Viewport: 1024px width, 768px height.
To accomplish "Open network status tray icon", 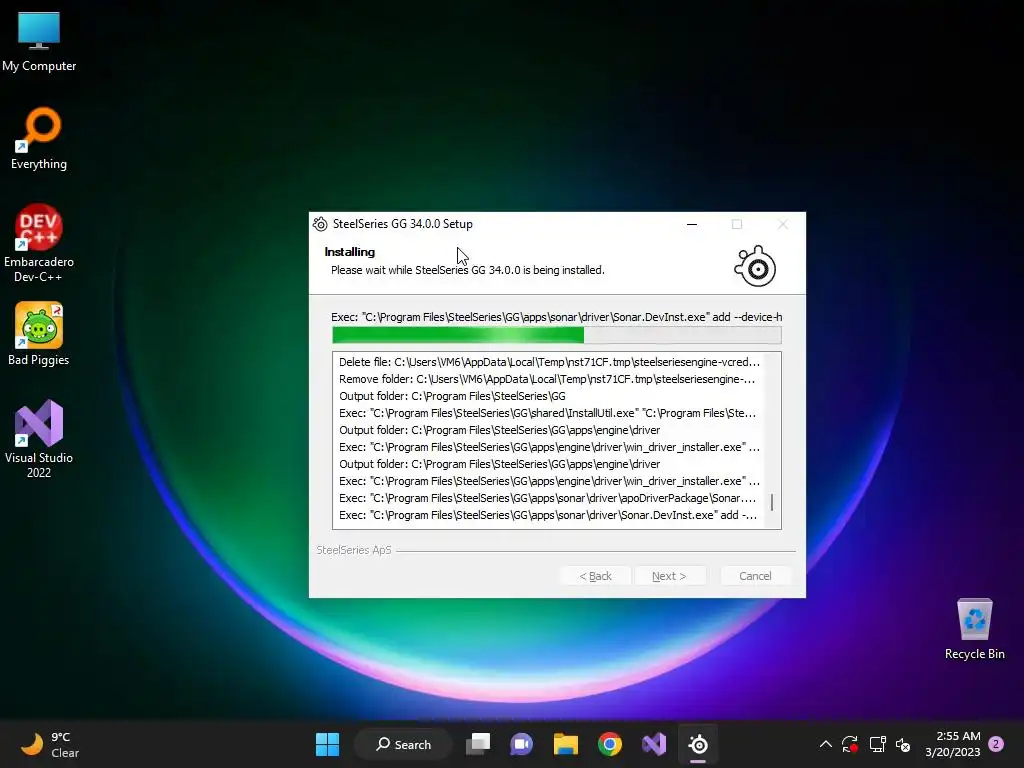I will coord(877,744).
